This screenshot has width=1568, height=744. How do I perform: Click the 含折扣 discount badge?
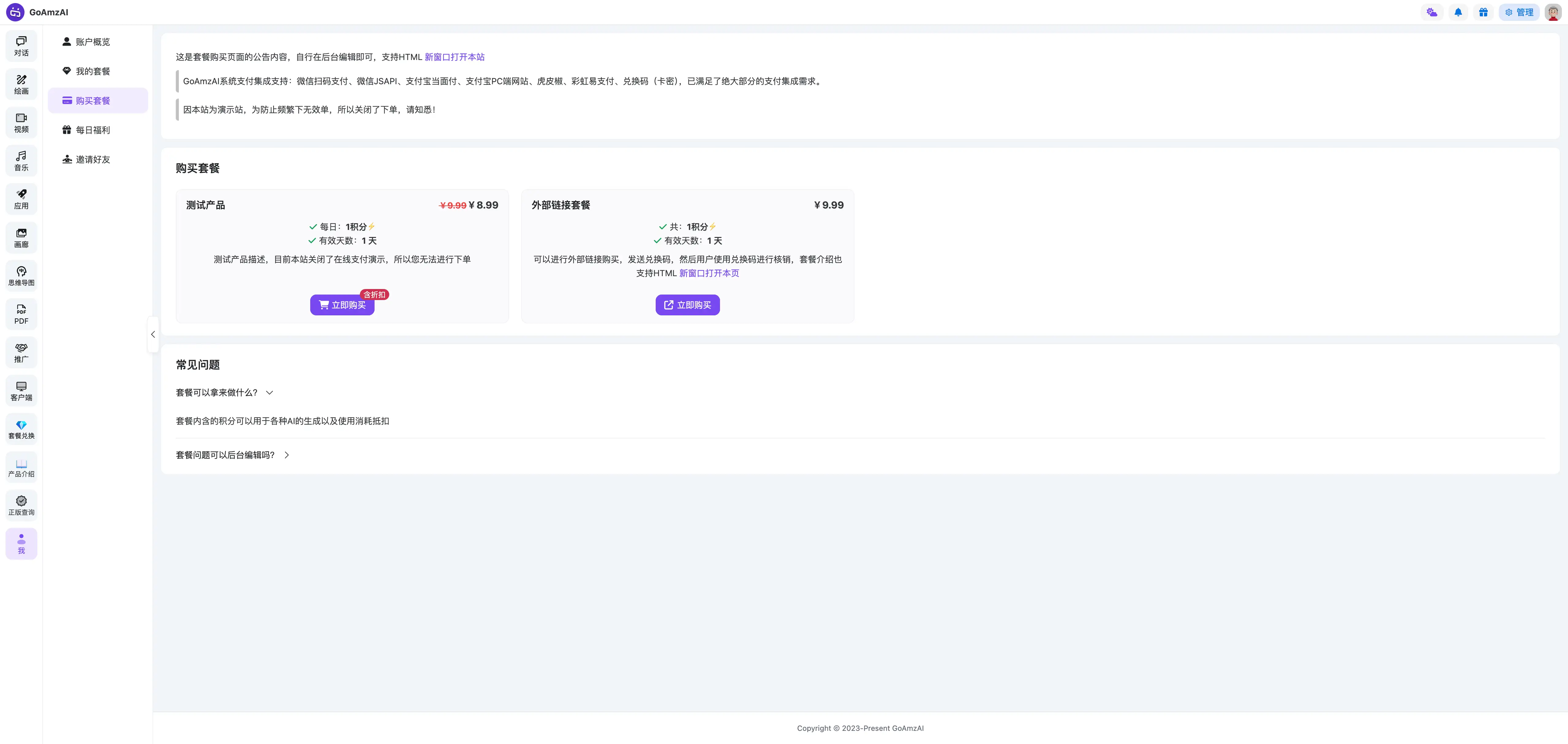(374, 295)
